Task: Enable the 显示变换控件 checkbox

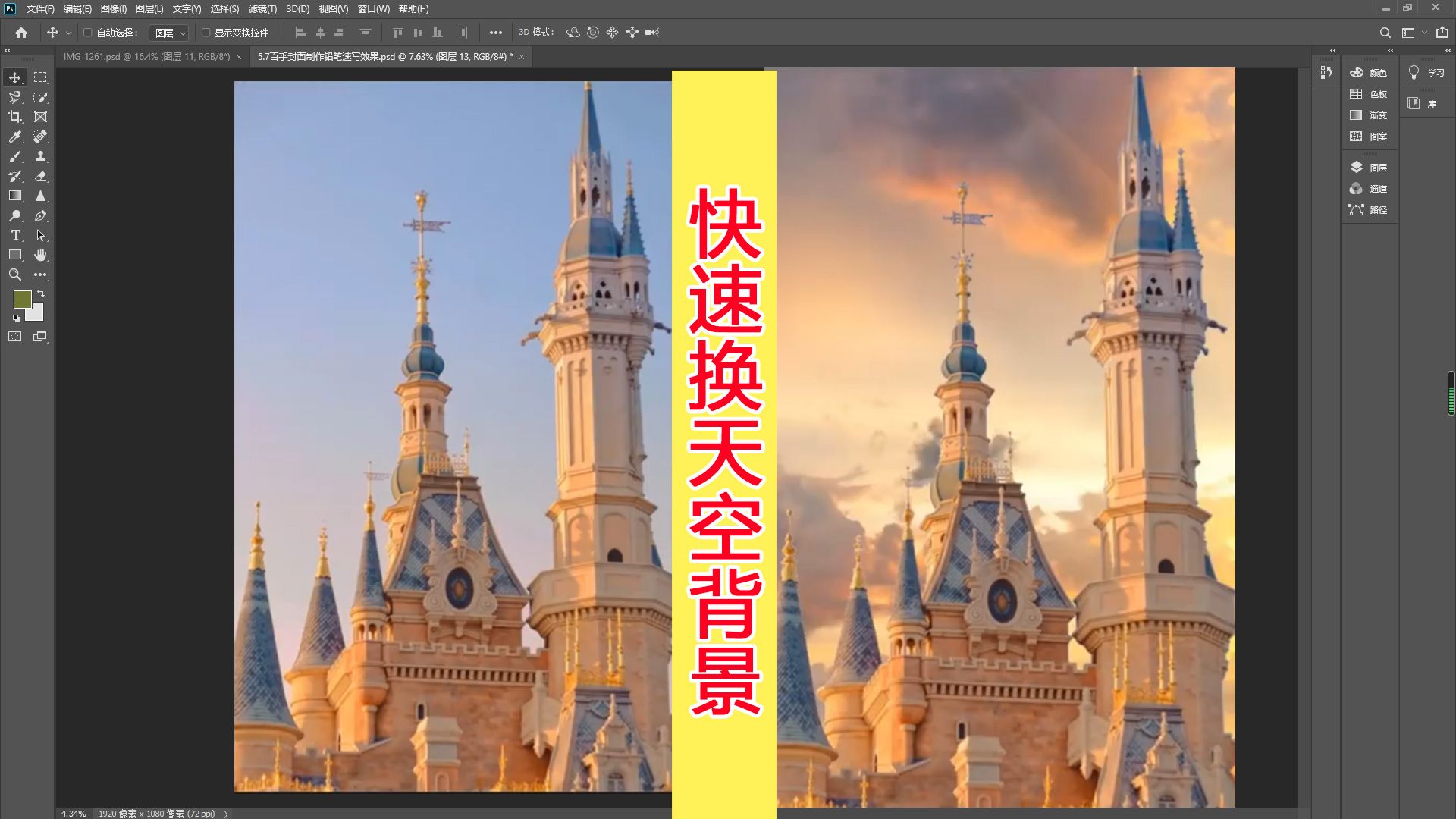Action: (x=206, y=33)
